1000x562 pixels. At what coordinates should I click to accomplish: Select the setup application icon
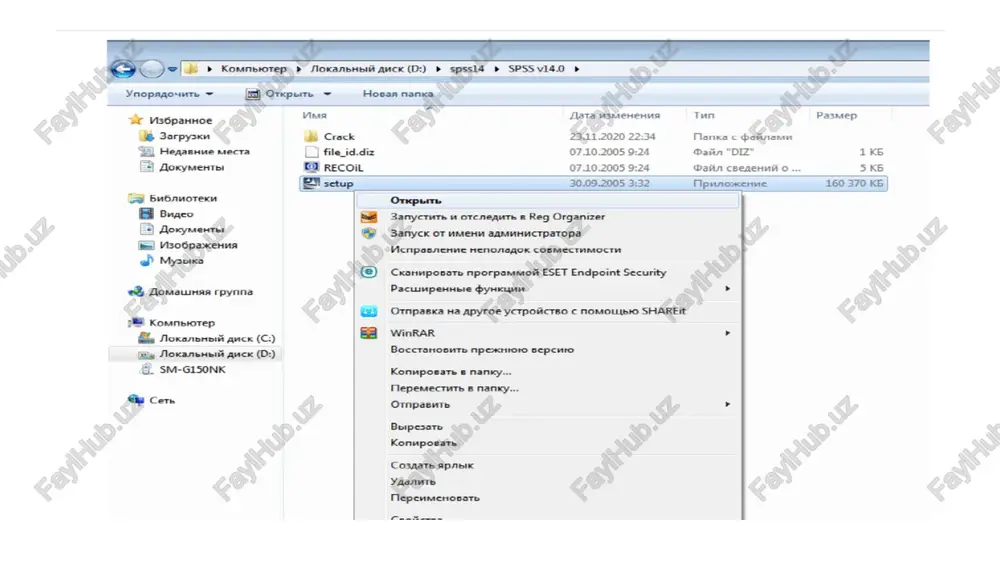(311, 183)
